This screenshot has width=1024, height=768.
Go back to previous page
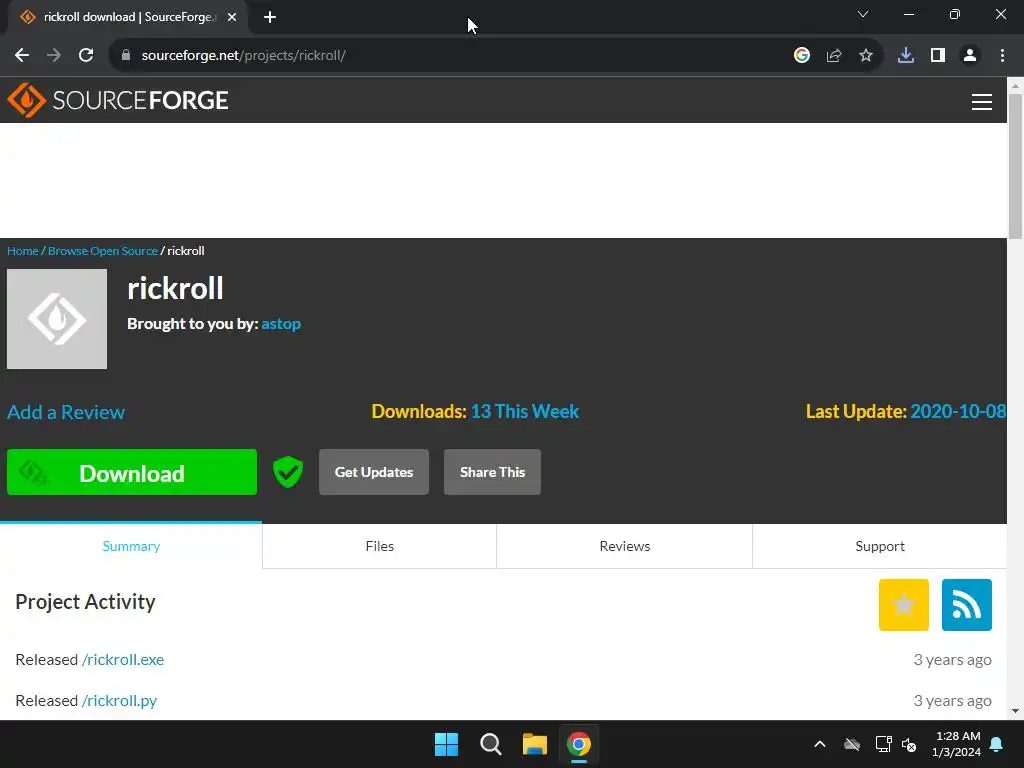pos(22,55)
